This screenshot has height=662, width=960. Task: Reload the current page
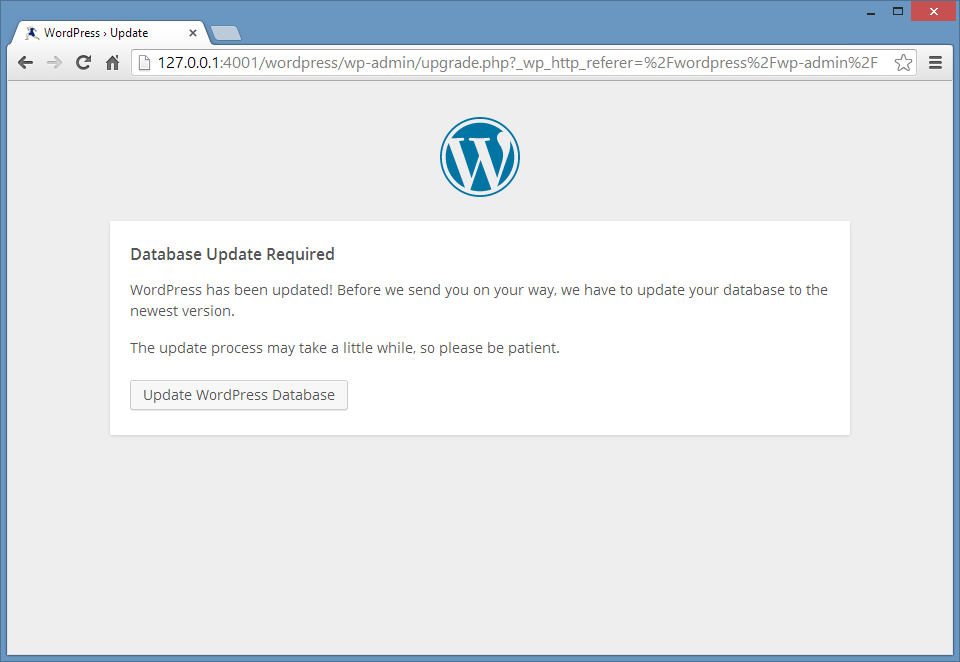[84, 63]
